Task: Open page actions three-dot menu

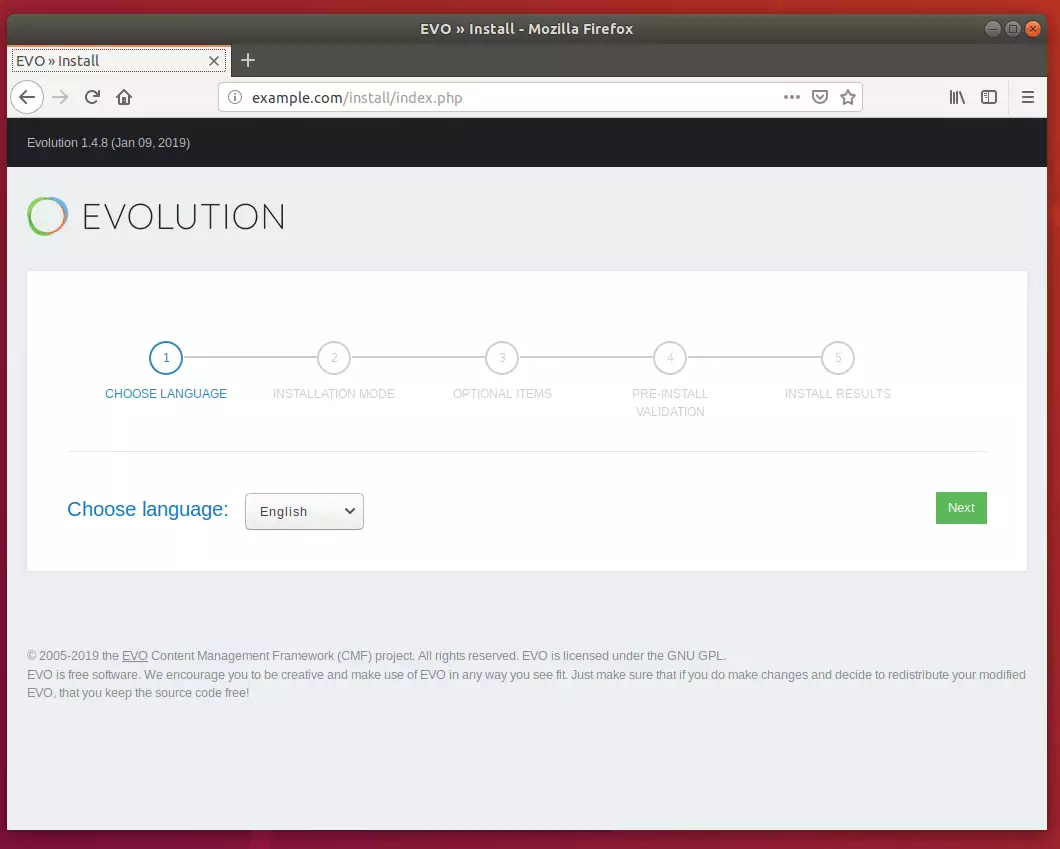Action: [x=792, y=97]
